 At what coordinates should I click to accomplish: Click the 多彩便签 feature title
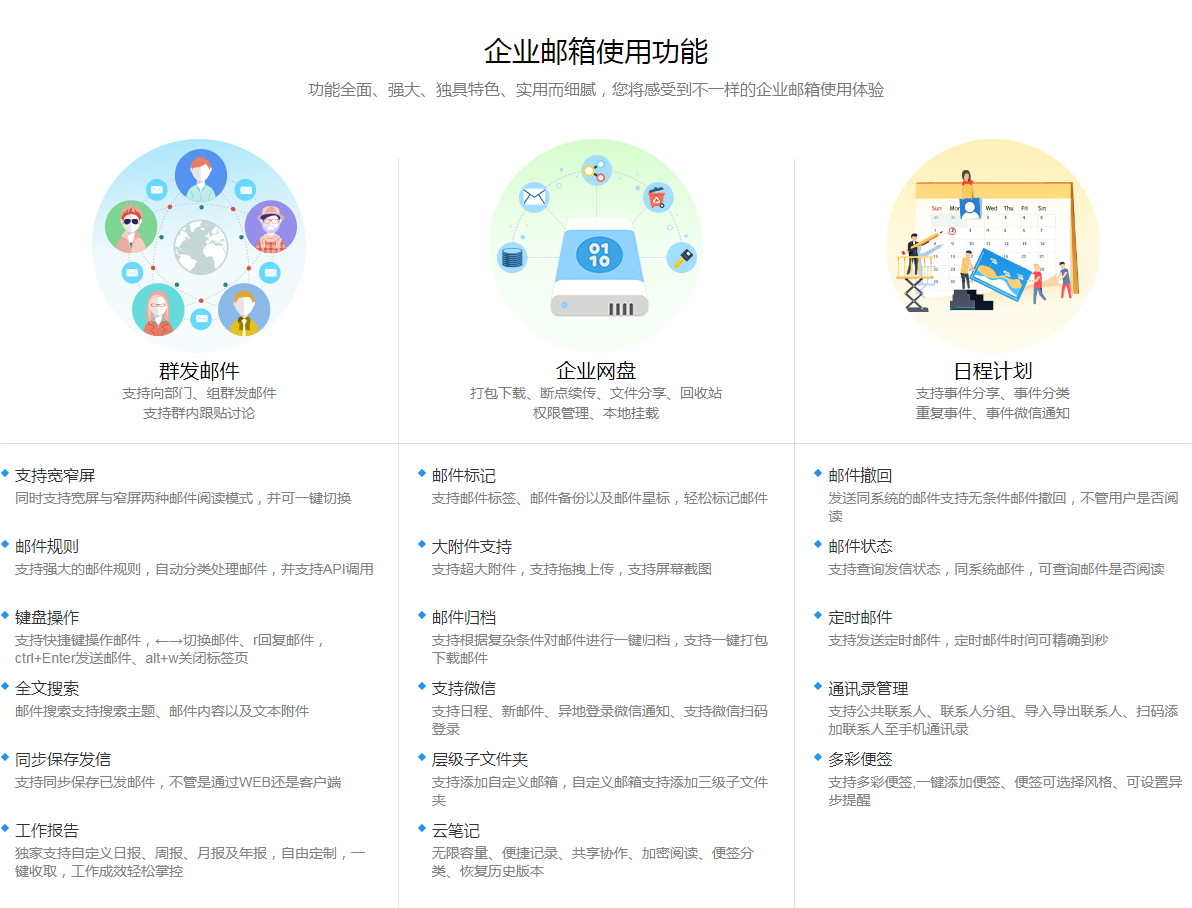click(x=861, y=759)
